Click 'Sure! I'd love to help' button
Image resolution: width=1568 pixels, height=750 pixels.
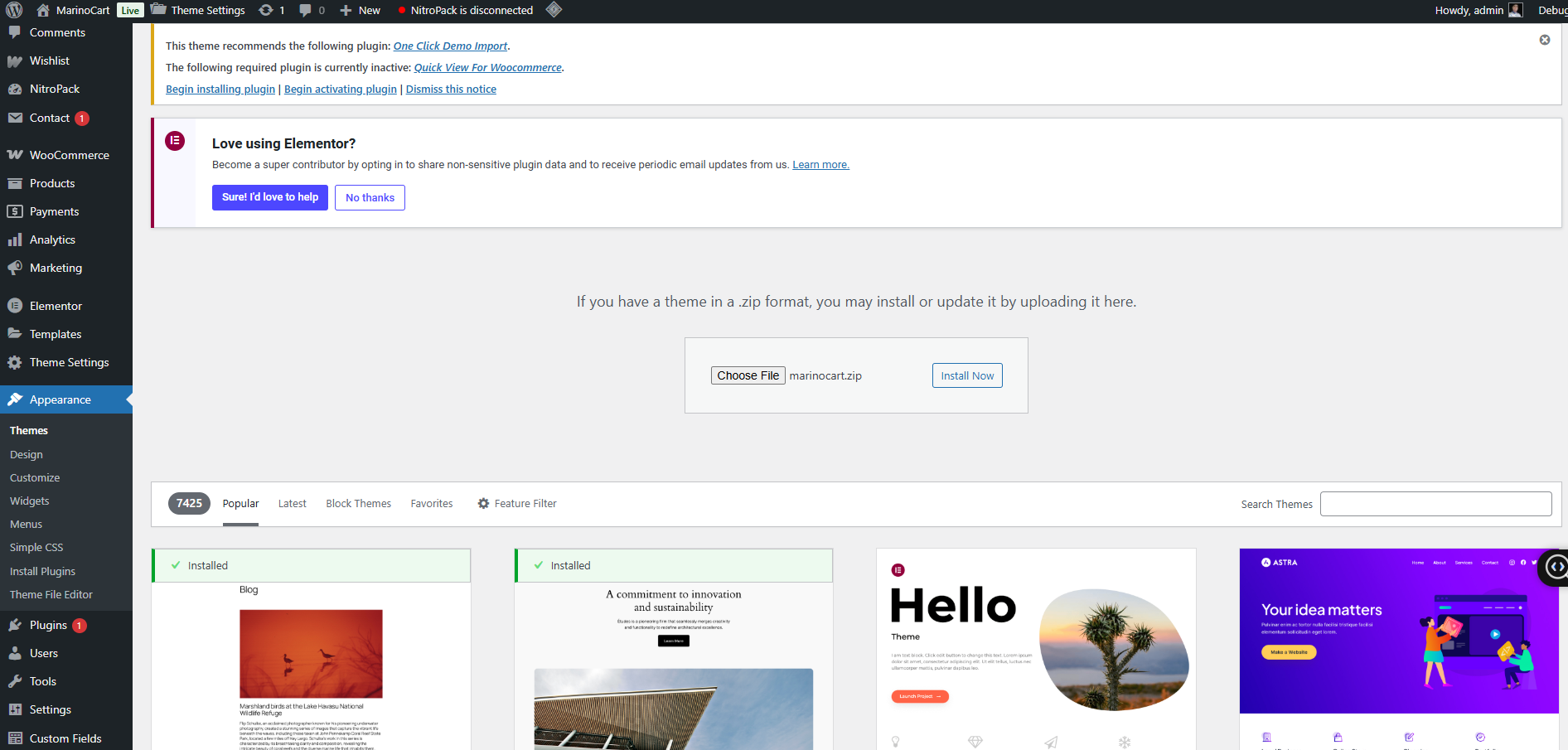pyautogui.click(x=270, y=197)
